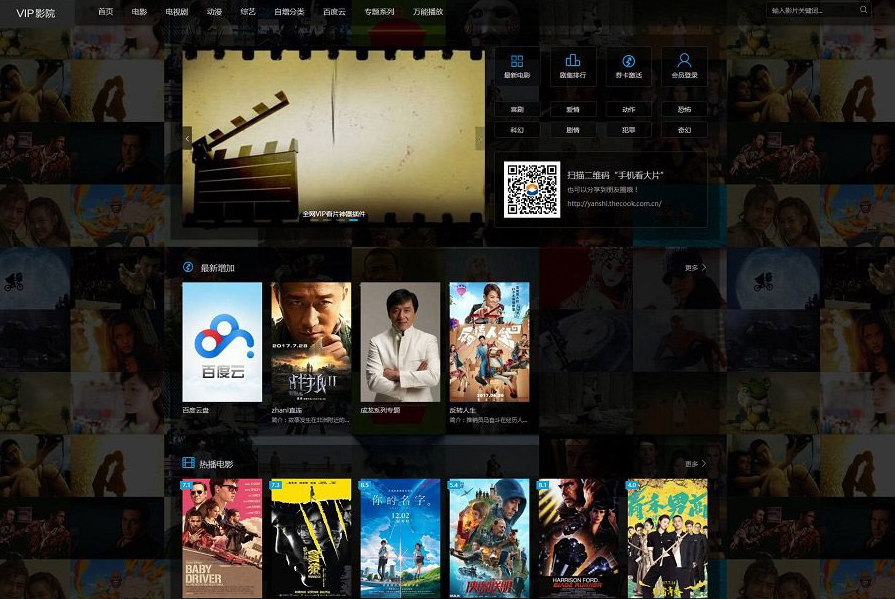The image size is (895, 599).
Task: Click the 热播电影 film strip icon
Action: (x=188, y=463)
